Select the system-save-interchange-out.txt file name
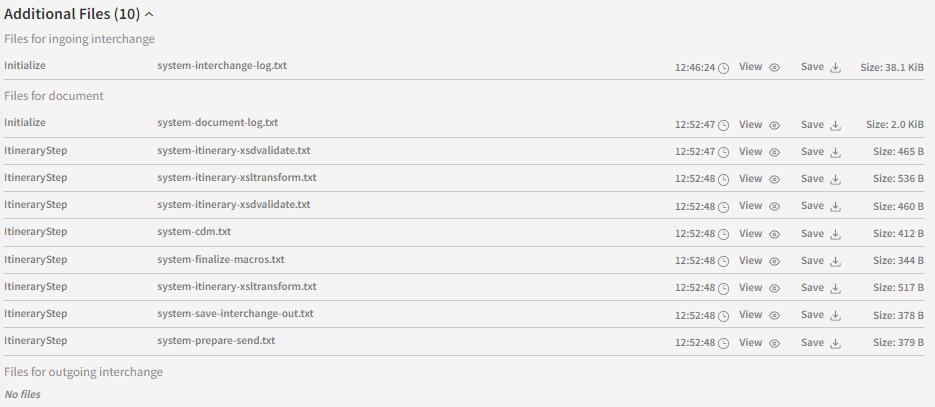This screenshot has height=407, width=935. [235, 313]
